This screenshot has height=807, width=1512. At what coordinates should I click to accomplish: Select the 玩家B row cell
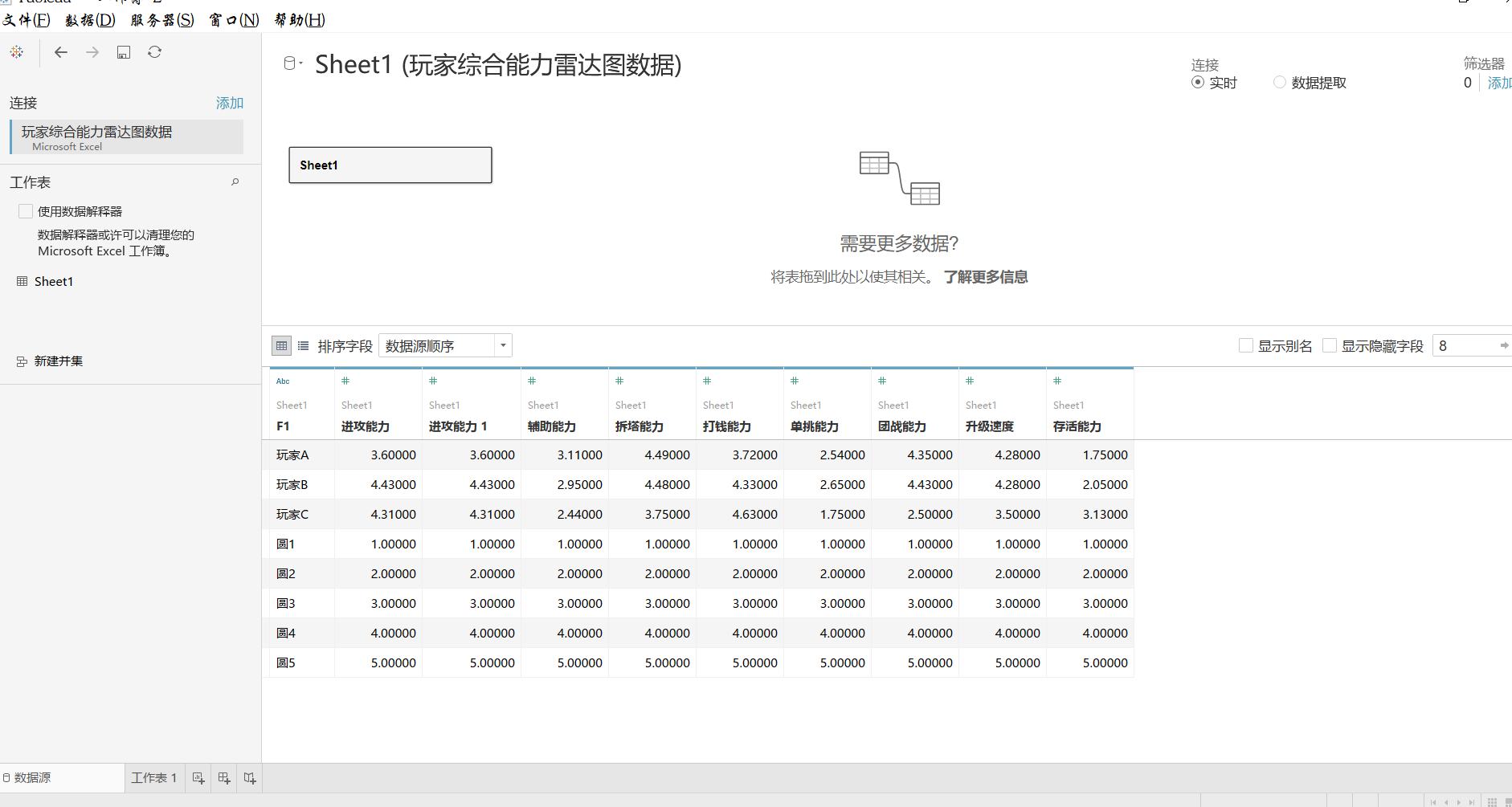(302, 485)
